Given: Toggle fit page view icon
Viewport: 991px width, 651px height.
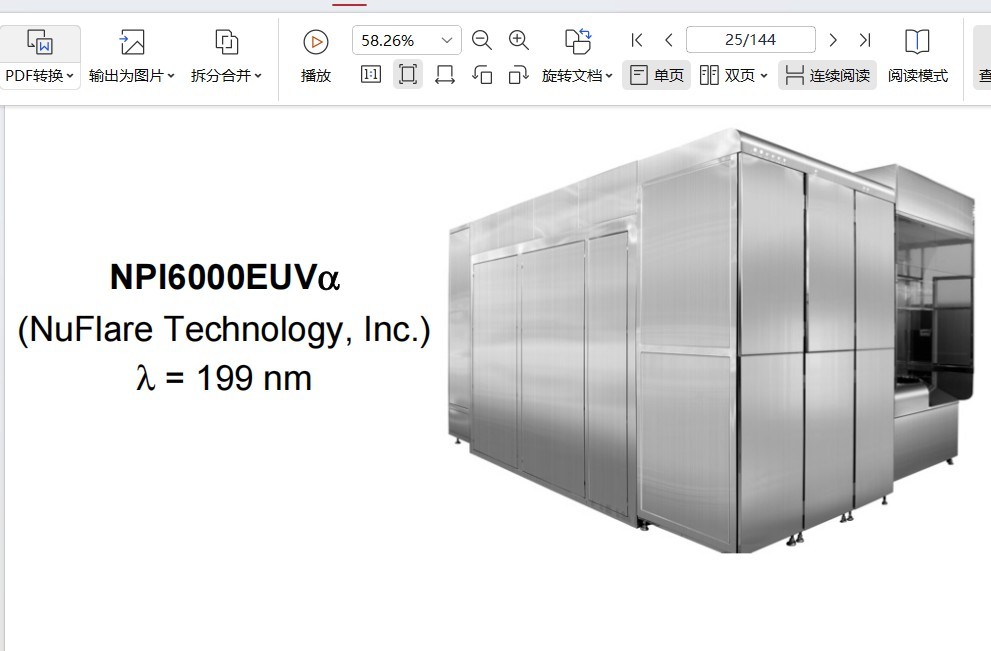Looking at the screenshot, I should (408, 75).
